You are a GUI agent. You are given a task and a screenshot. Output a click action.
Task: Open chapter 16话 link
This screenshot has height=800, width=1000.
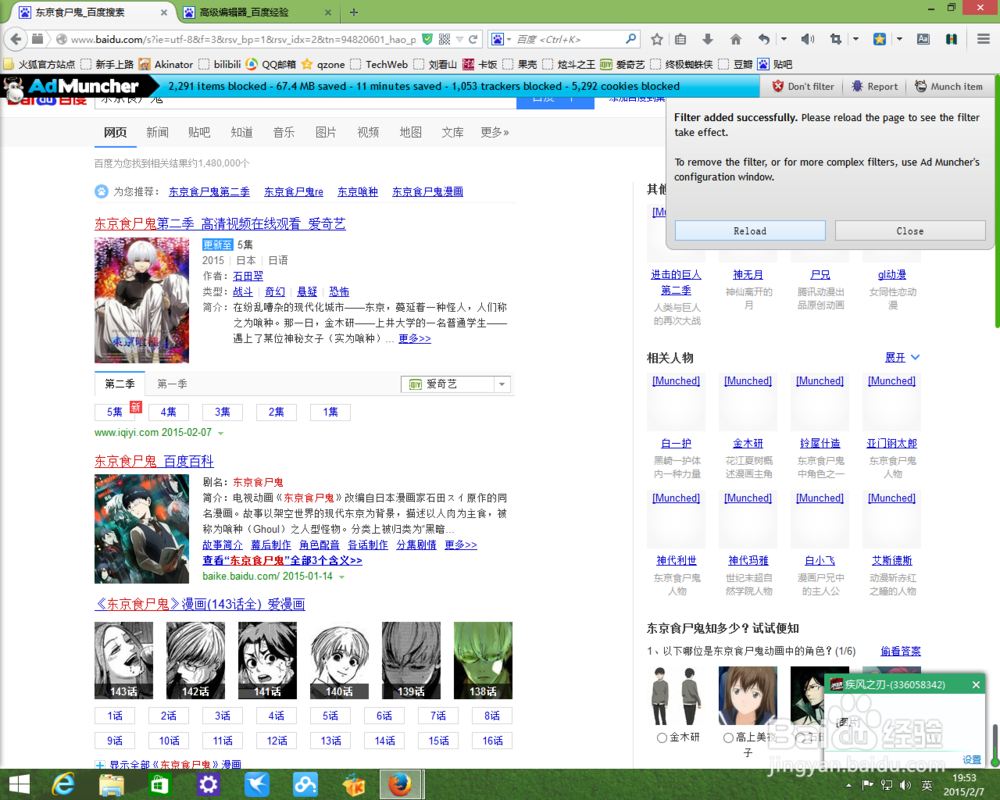(492, 741)
